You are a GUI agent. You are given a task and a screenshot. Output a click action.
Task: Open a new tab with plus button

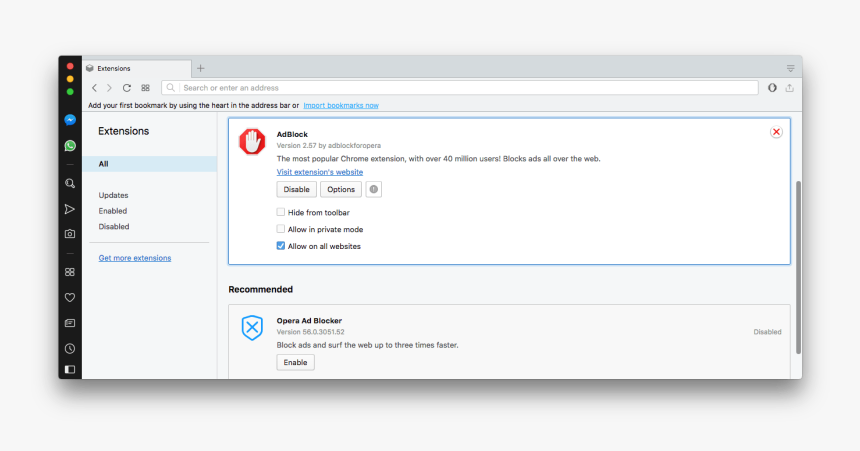tap(201, 68)
